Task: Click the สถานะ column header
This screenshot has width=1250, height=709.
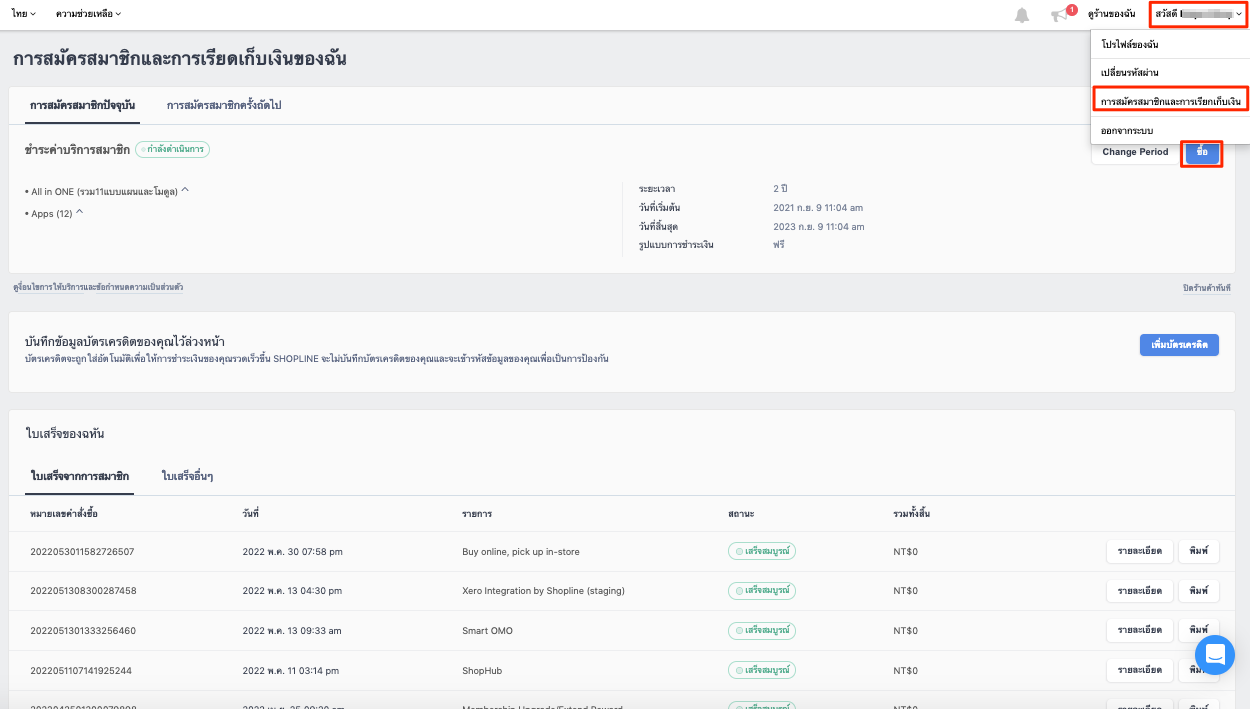Action: pos(741,513)
